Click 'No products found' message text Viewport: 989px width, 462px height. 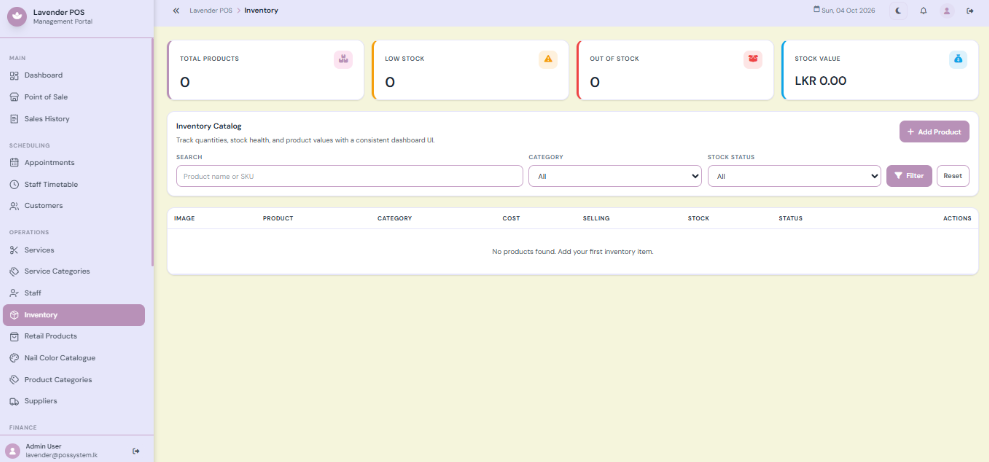tap(573, 252)
